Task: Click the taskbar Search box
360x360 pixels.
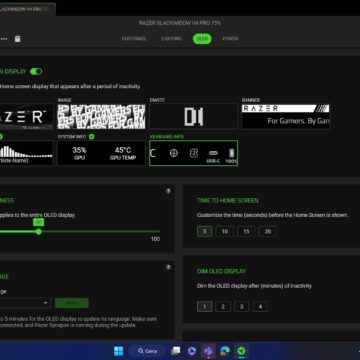Action: (x=147, y=351)
